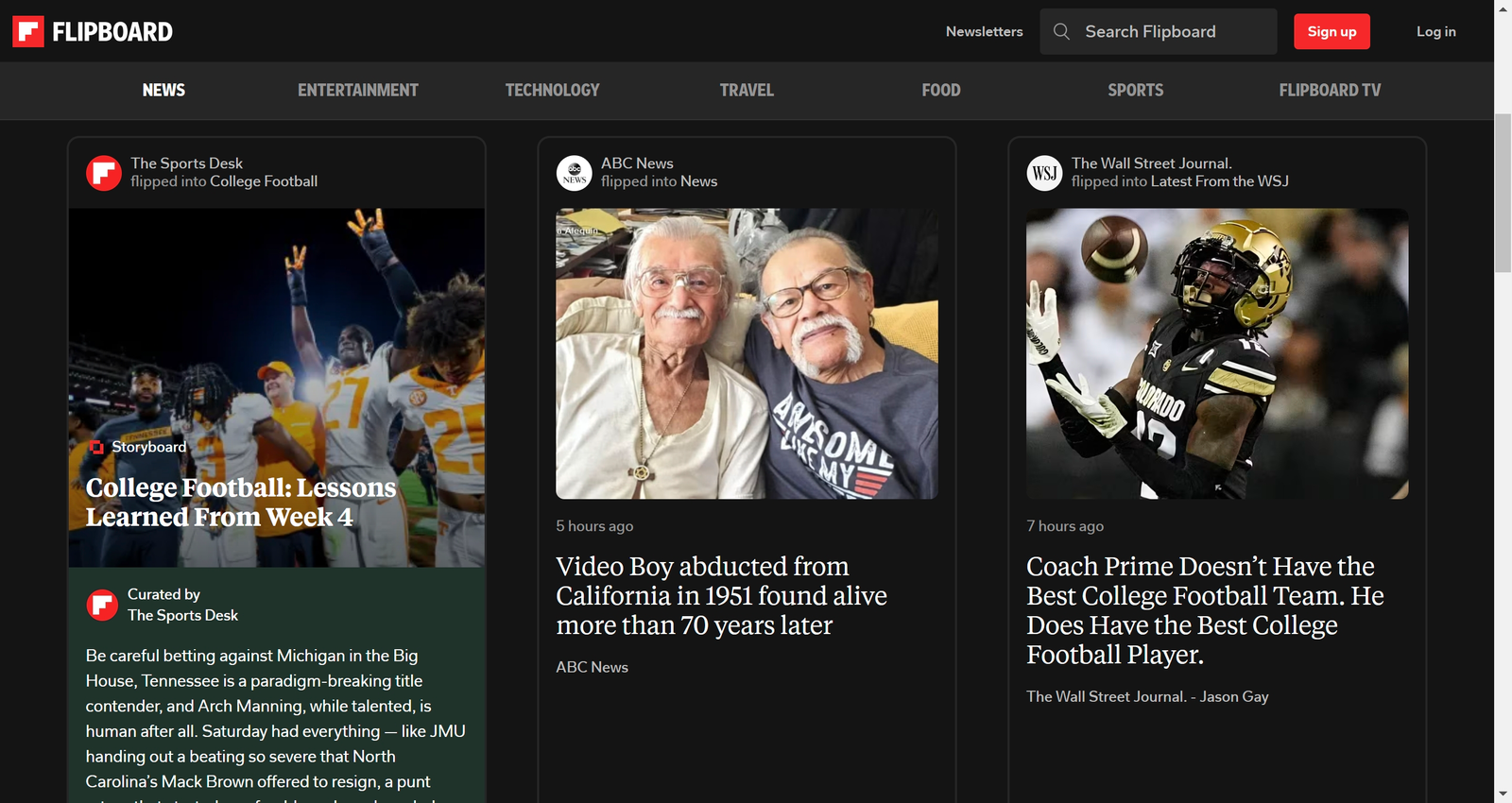Screen dimensions: 1512x803
Task: Click the Log in button
Action: (x=1435, y=31)
